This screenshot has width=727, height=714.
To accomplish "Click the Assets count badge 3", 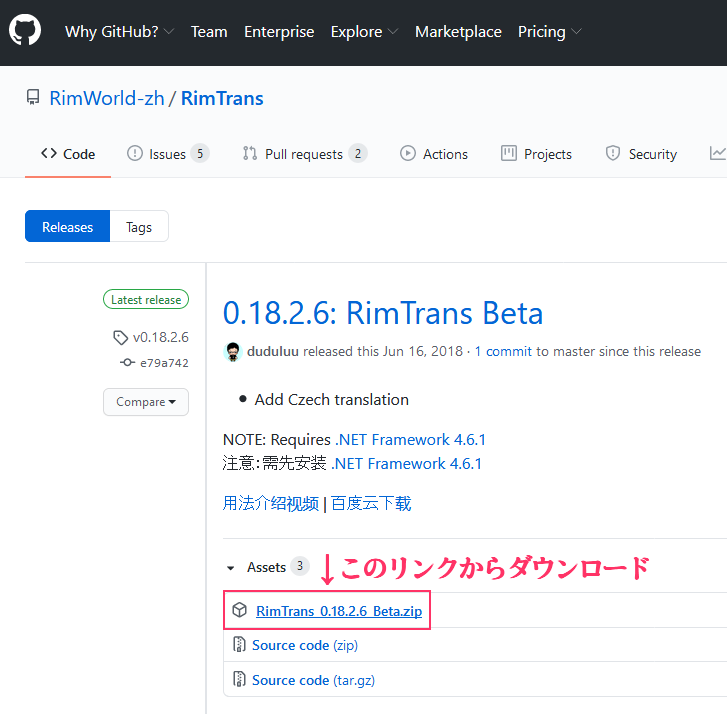I will click(300, 566).
